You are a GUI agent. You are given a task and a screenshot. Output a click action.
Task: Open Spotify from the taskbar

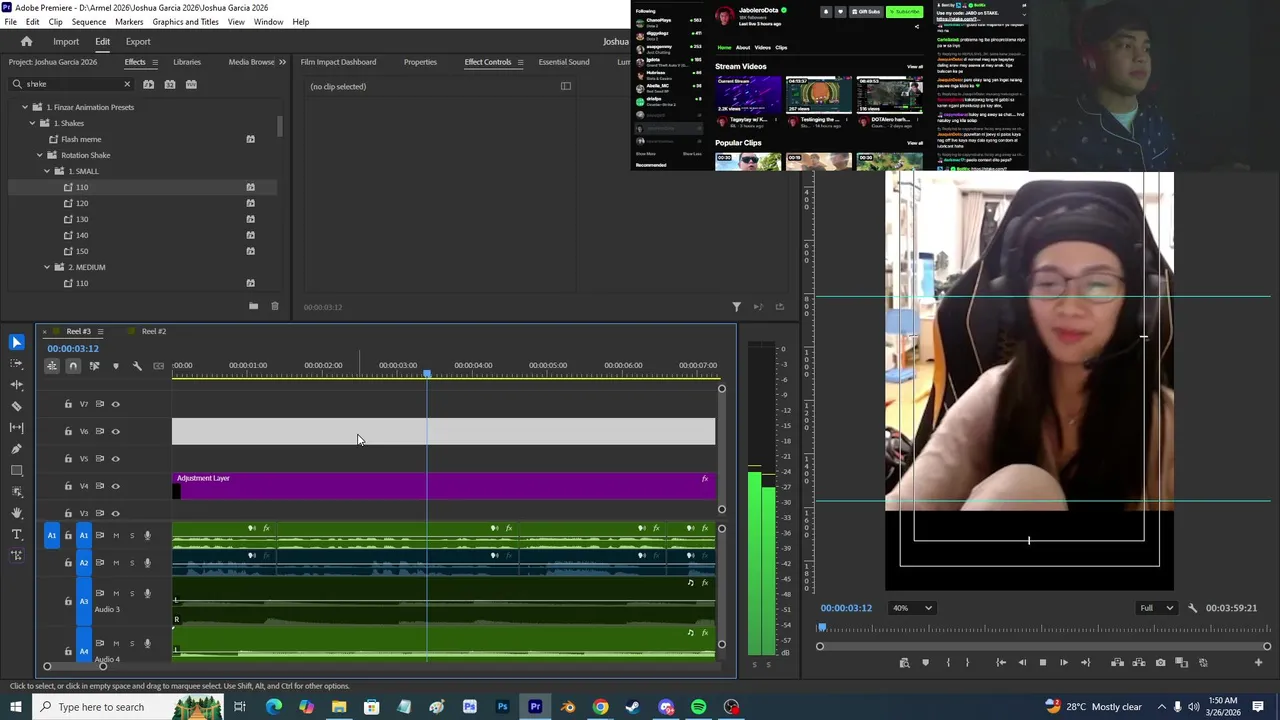pyautogui.click(x=698, y=707)
